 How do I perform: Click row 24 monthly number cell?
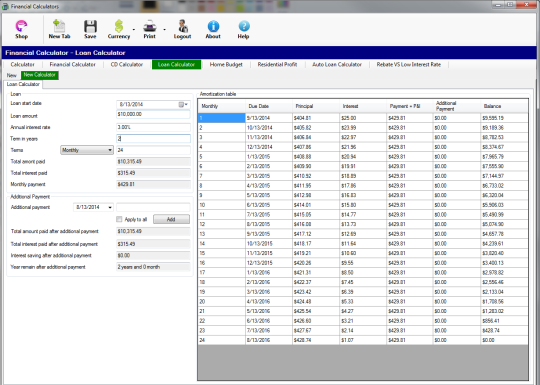point(222,340)
